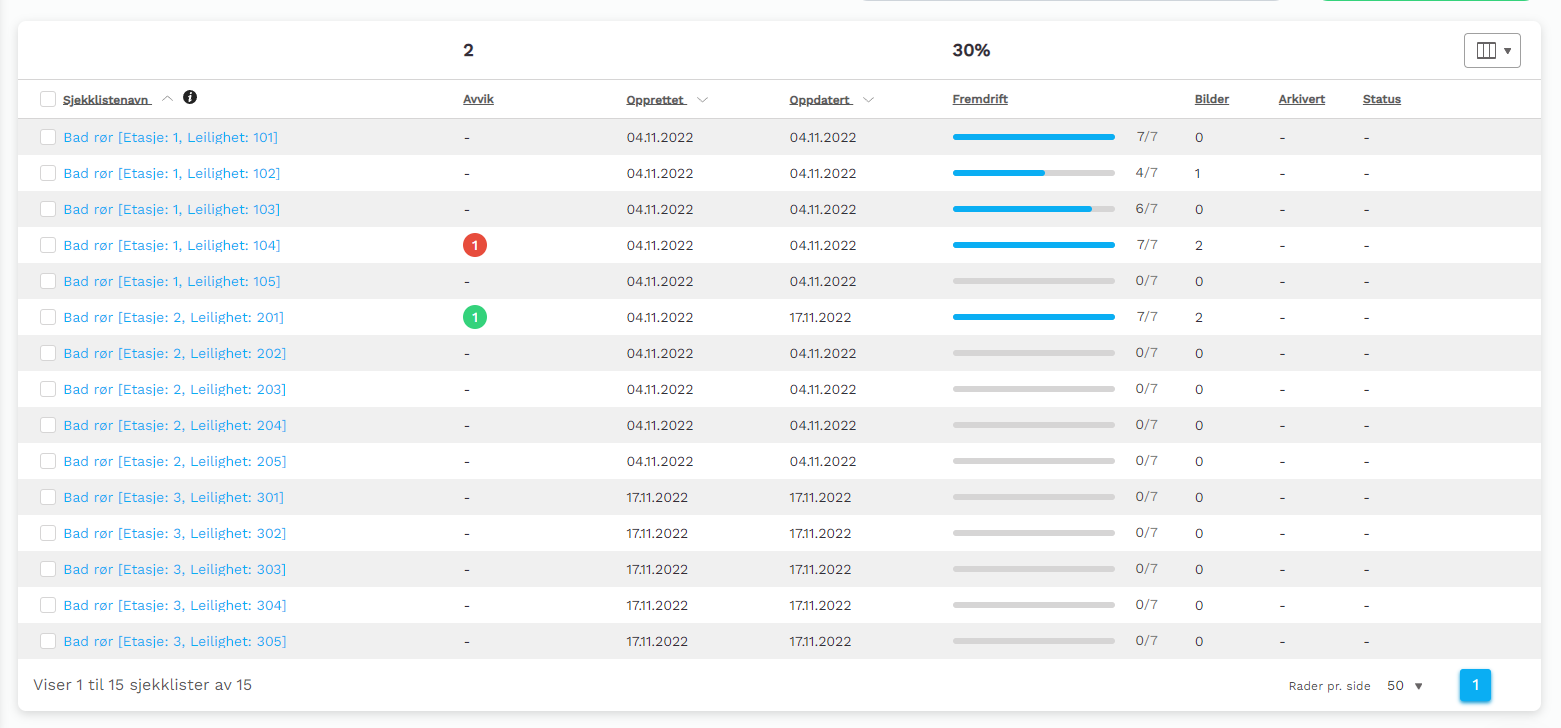The image size is (1561, 728).
Task: Click the chevron next to Opprettet header
Action: tap(702, 100)
